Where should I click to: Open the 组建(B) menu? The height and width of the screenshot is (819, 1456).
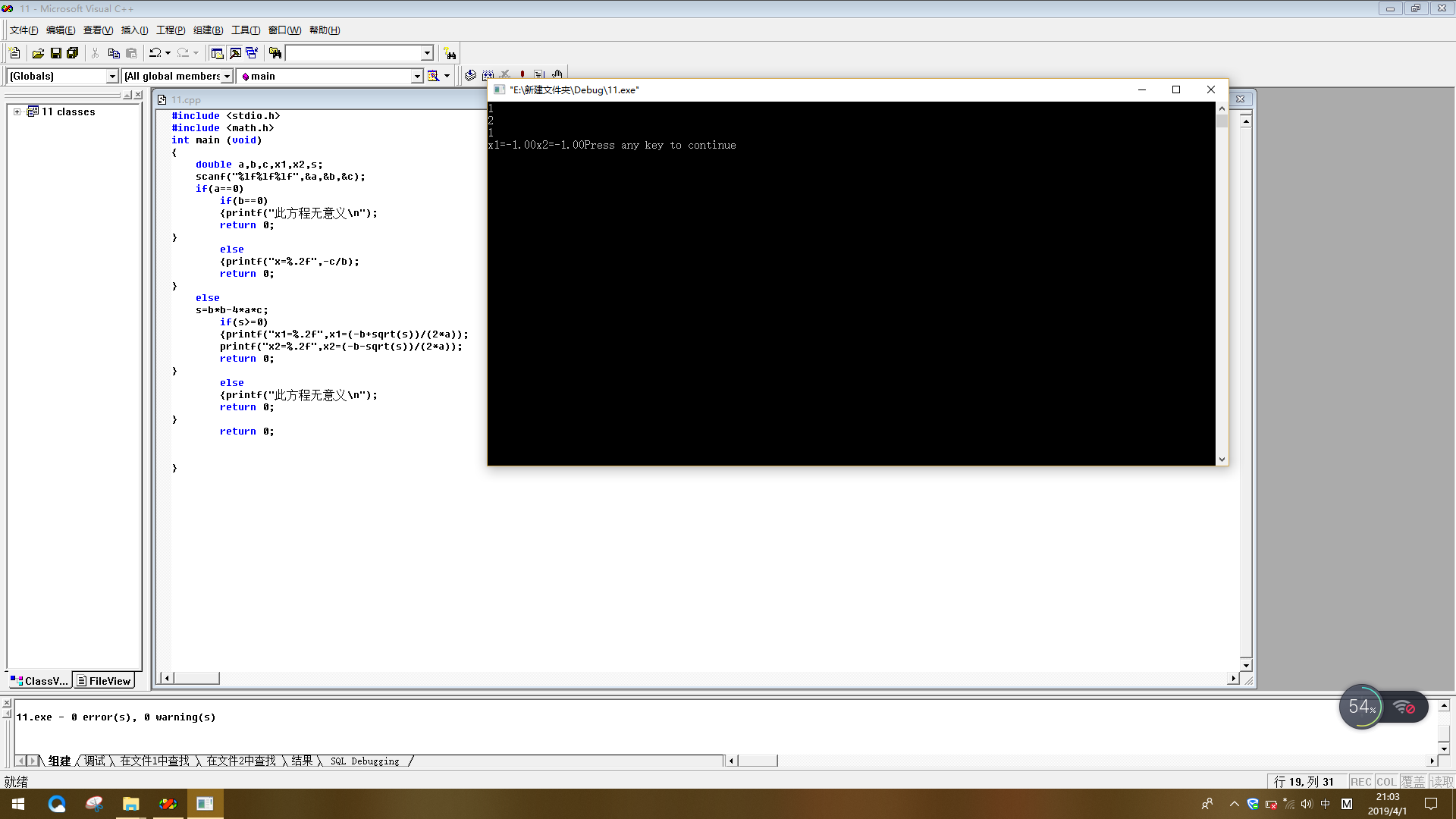tap(208, 30)
